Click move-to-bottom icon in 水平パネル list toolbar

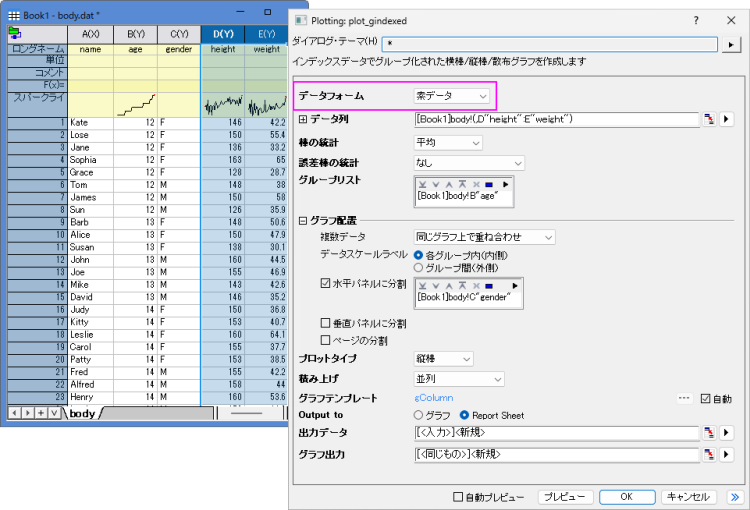(422, 286)
